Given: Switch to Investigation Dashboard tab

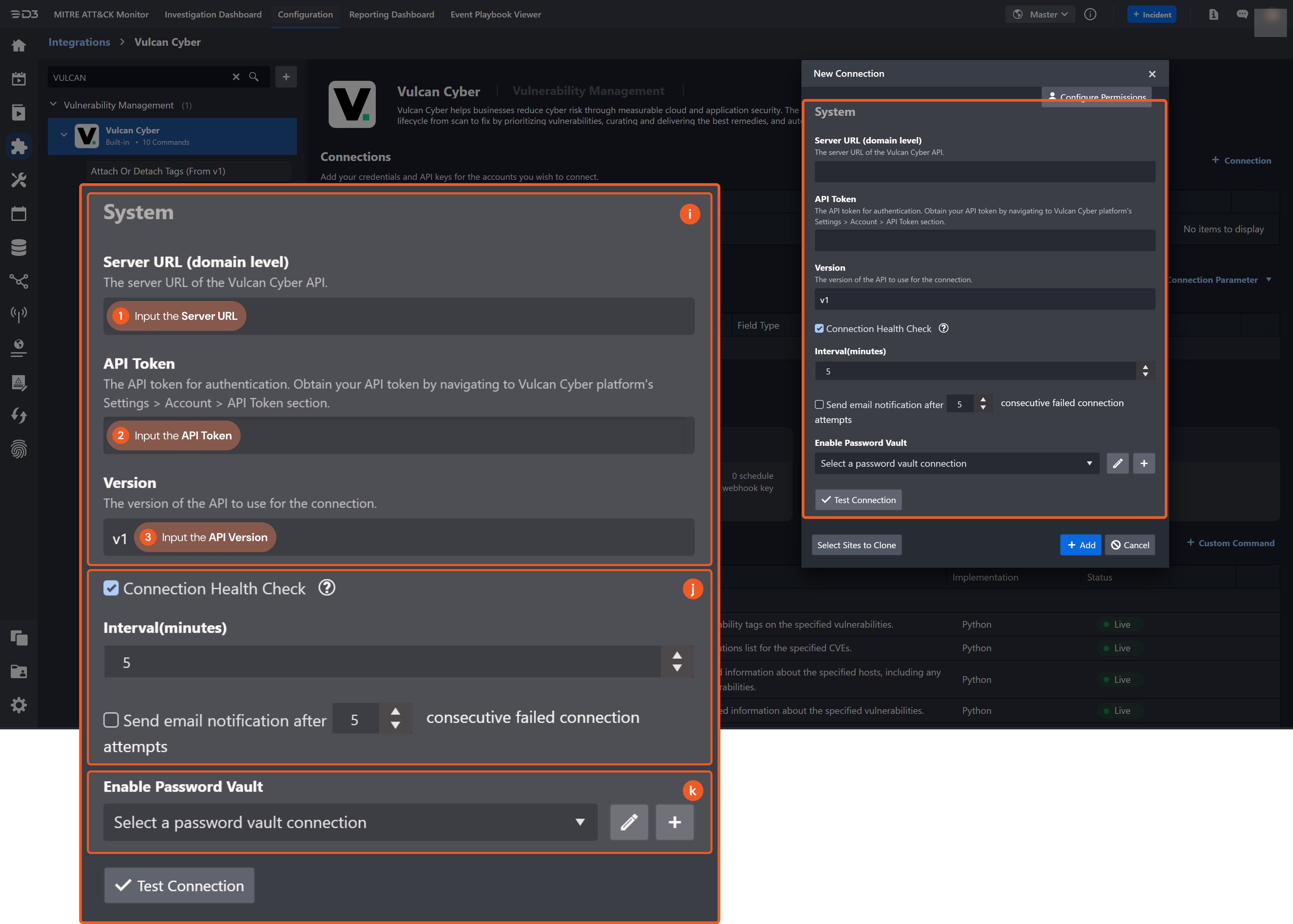Looking at the screenshot, I should pos(213,14).
